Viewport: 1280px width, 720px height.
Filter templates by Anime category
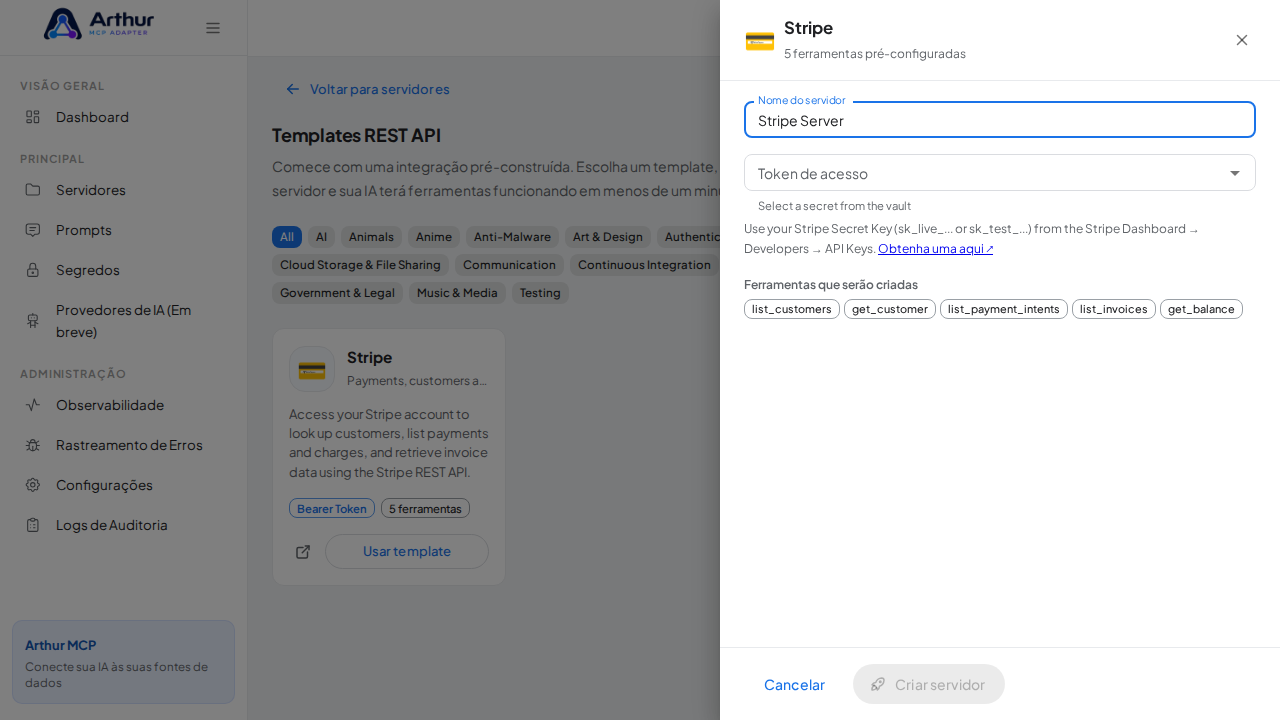[434, 237]
